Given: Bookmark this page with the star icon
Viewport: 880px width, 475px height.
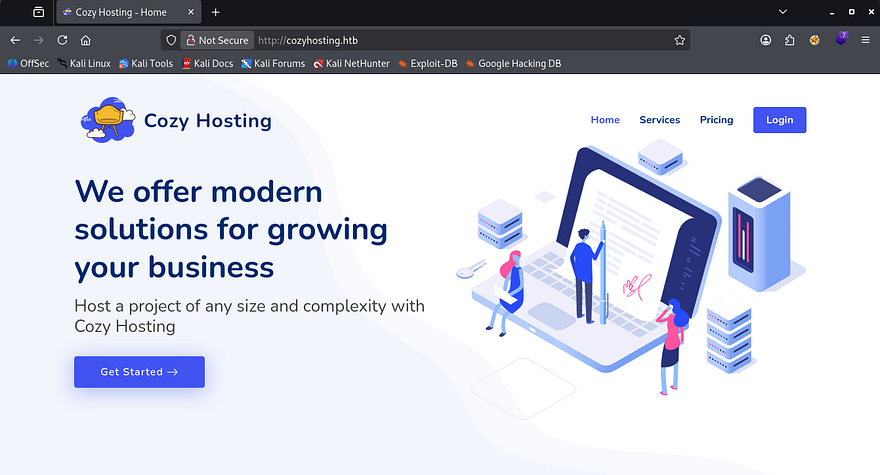Looking at the screenshot, I should [680, 40].
